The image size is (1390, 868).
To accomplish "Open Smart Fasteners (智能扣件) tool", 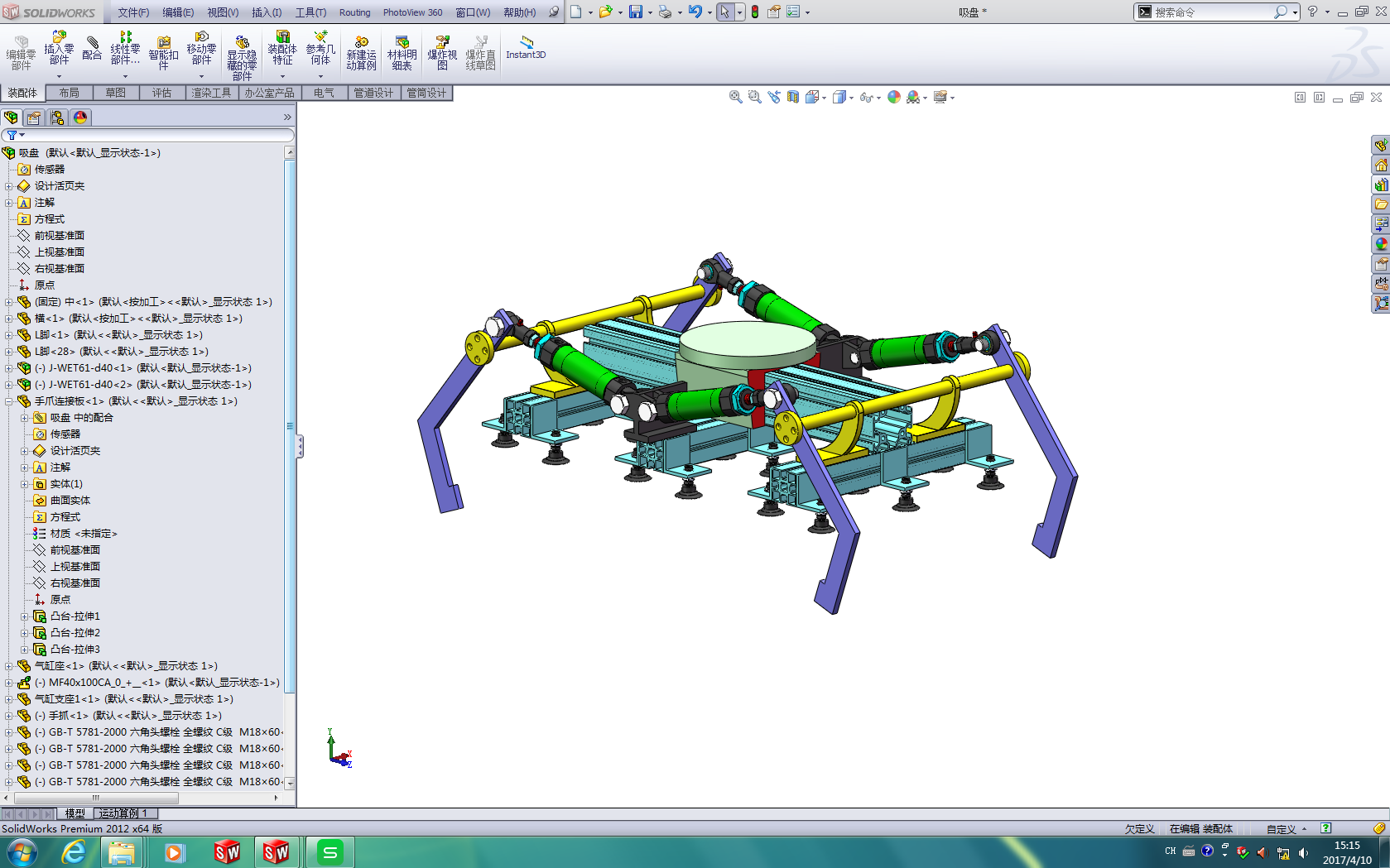I will coord(163,54).
